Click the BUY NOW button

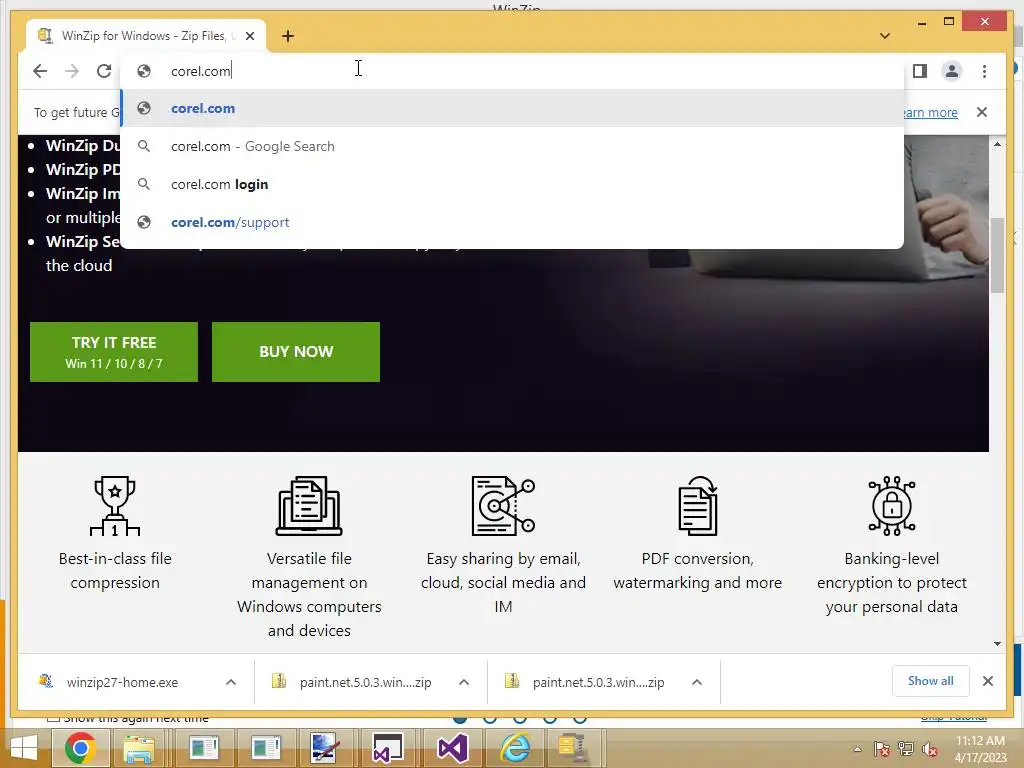coord(296,352)
